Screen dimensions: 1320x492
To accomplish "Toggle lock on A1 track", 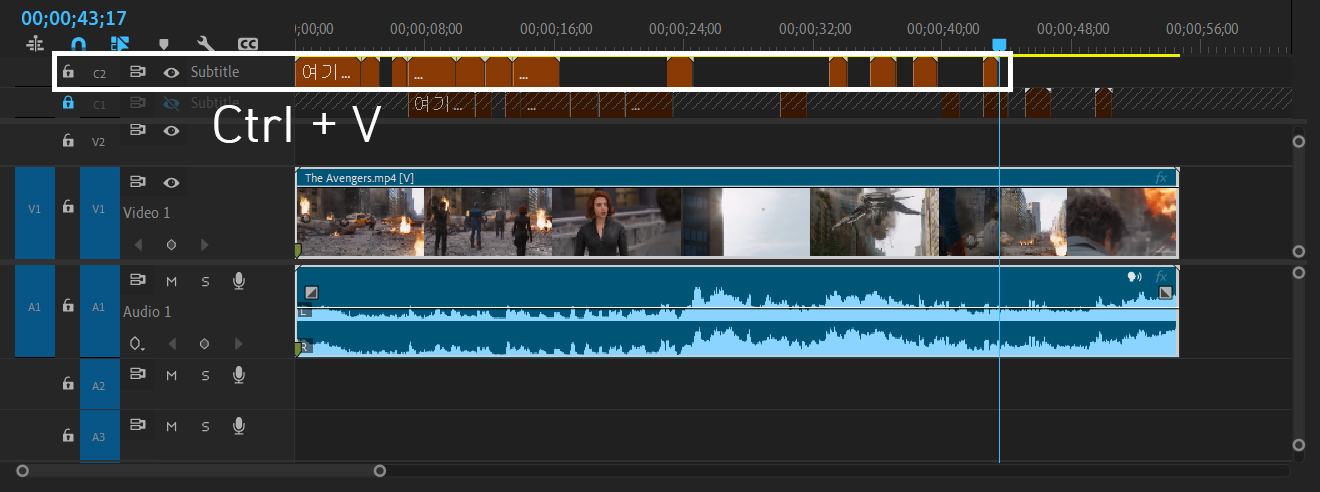I will coord(68,305).
